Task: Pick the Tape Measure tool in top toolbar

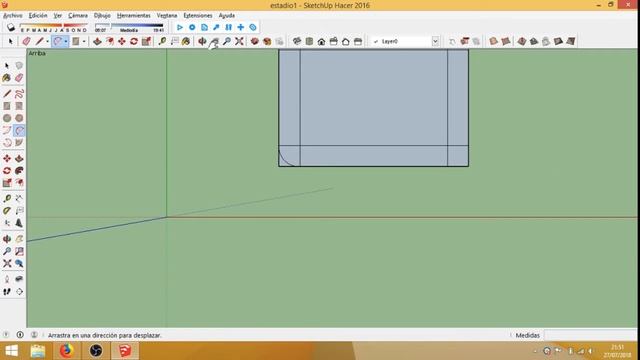Action: coord(162,41)
